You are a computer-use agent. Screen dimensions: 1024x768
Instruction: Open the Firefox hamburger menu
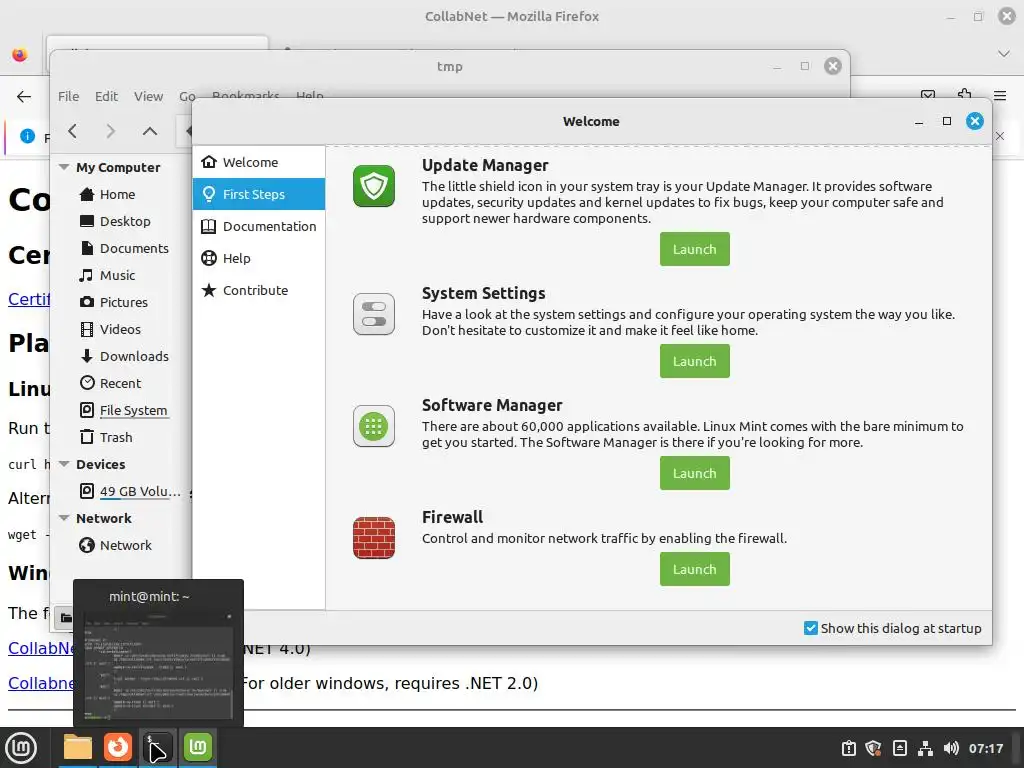pyautogui.click(x=1000, y=96)
